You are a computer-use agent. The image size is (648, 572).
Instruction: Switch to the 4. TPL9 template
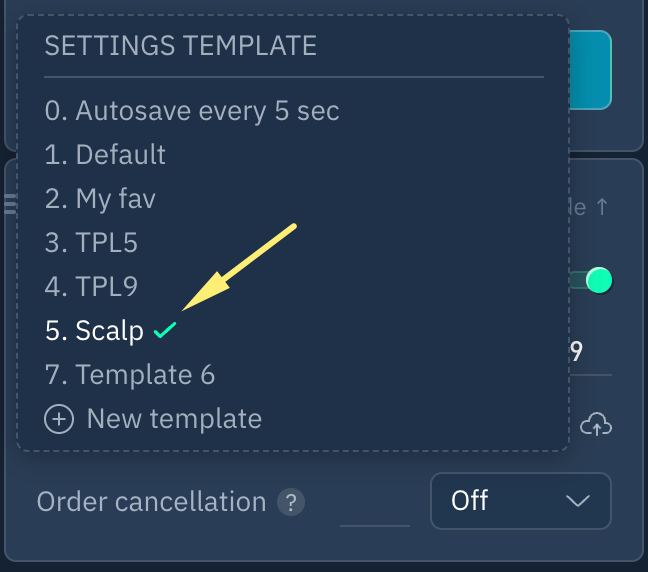(x=91, y=287)
